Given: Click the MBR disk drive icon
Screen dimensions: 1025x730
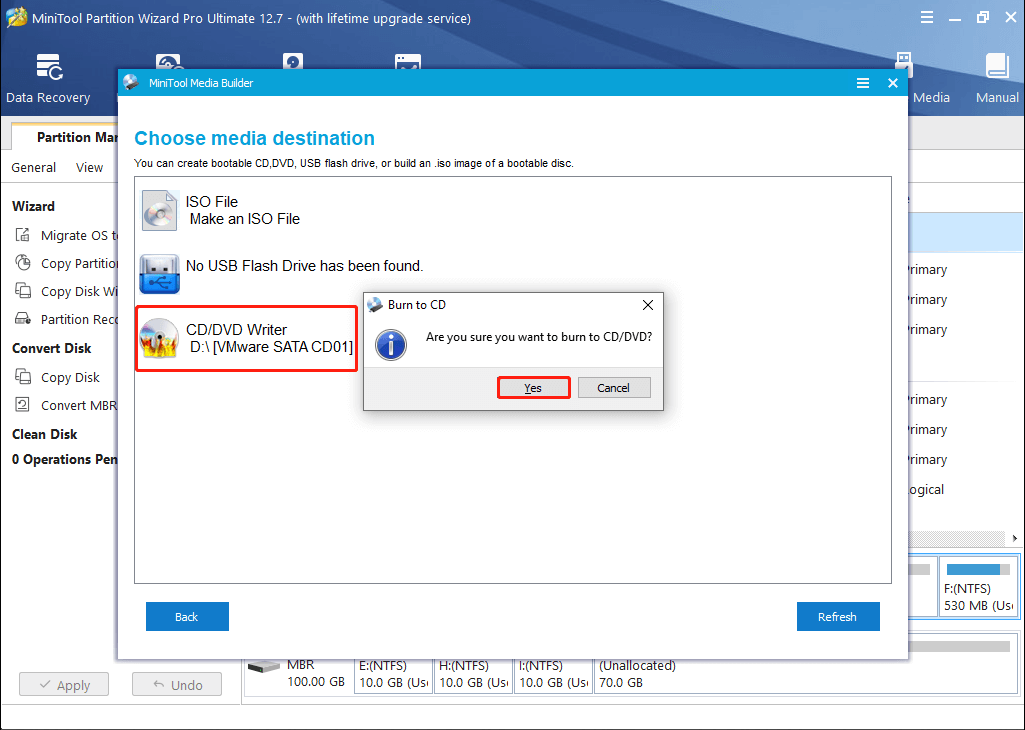Looking at the screenshot, I should pyautogui.click(x=263, y=667).
